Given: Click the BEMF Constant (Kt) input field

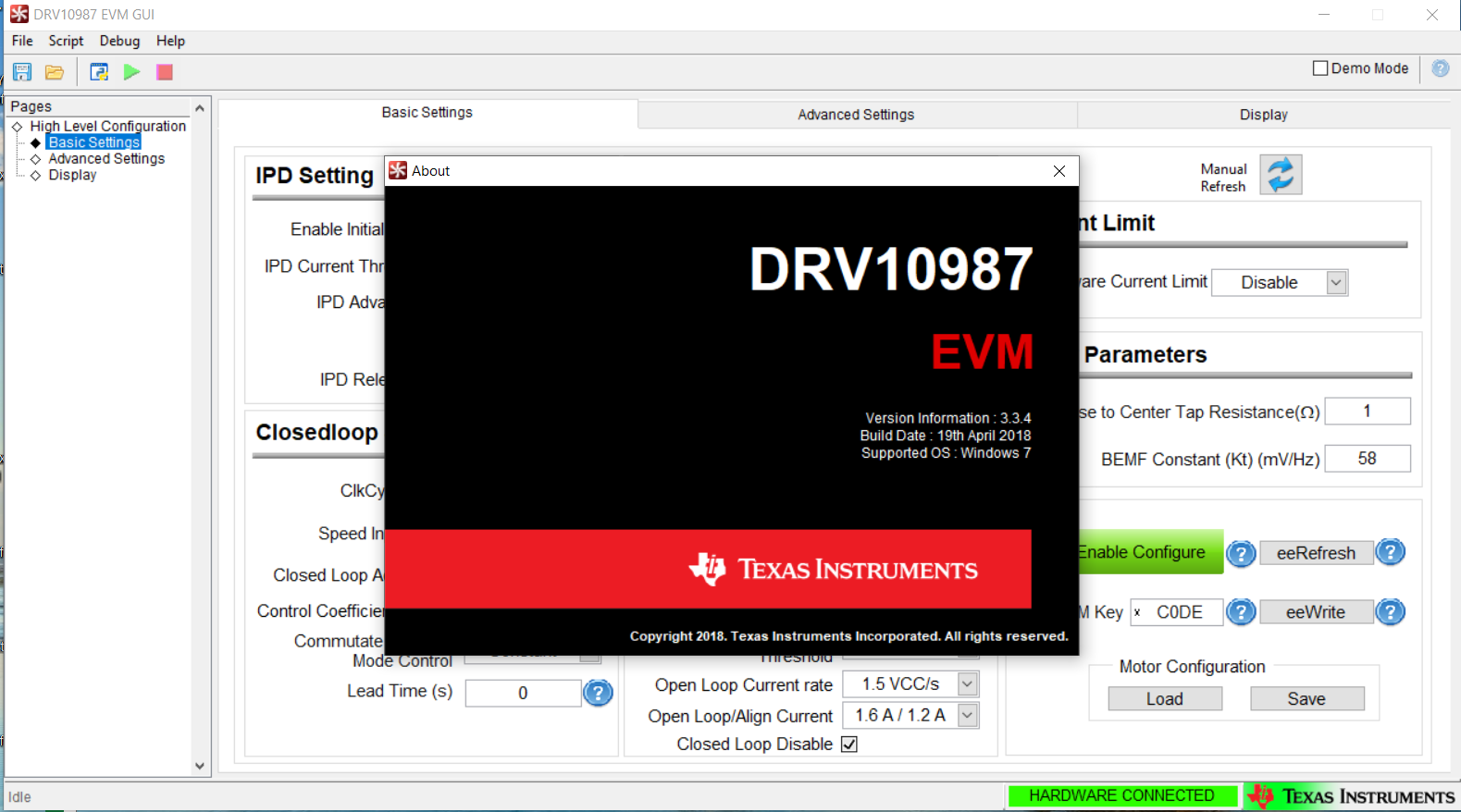Looking at the screenshot, I should pyautogui.click(x=1368, y=459).
